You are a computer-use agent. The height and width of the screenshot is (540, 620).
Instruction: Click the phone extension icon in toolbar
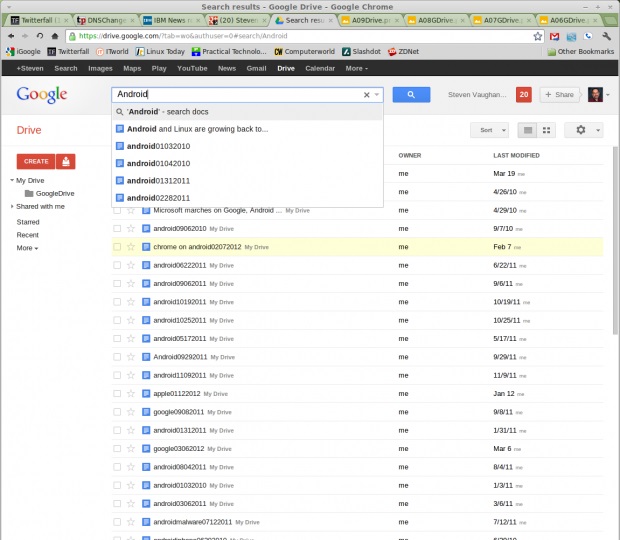(x=588, y=36)
